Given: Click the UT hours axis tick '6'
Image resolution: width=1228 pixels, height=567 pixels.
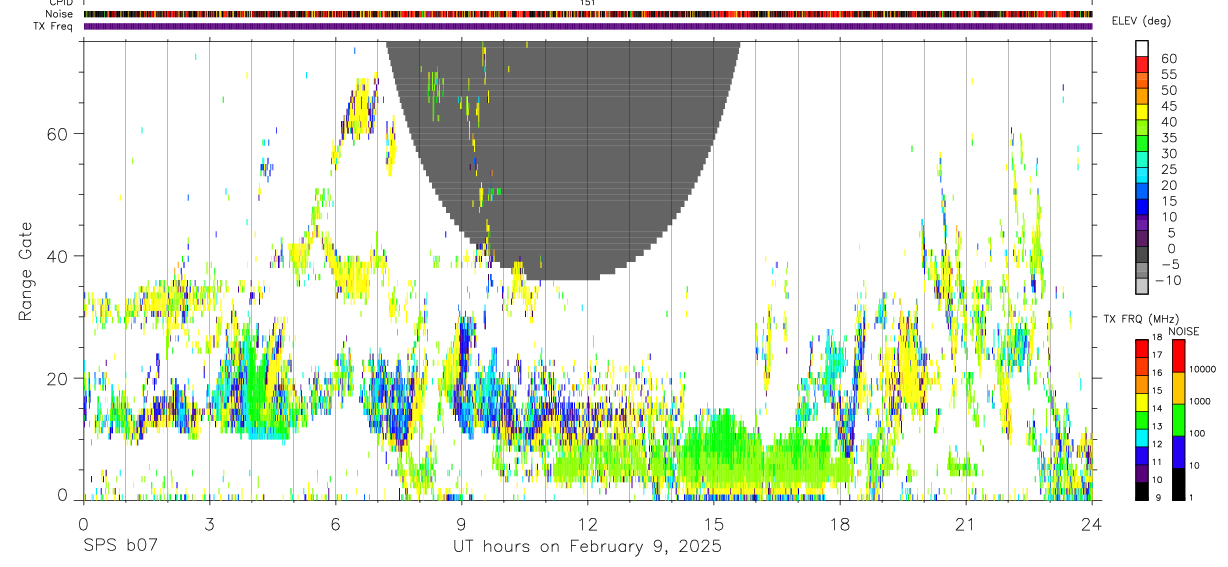Looking at the screenshot, I should coord(336,523).
